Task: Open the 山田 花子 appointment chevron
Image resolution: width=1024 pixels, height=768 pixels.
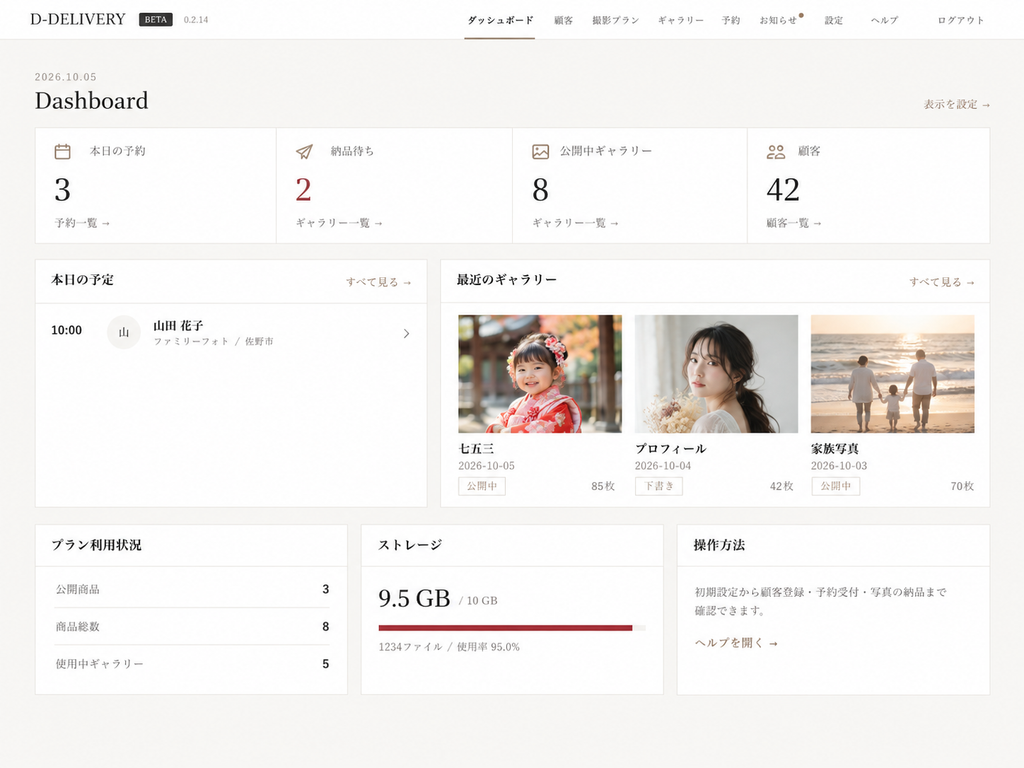Action: tap(406, 334)
